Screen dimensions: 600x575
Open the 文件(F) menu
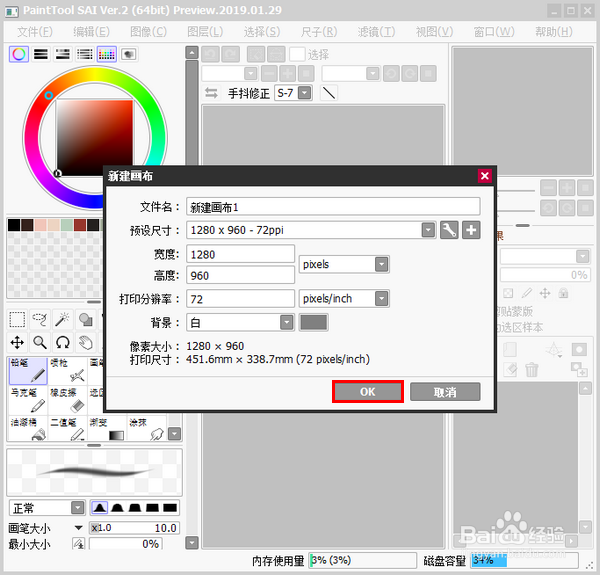coord(35,32)
